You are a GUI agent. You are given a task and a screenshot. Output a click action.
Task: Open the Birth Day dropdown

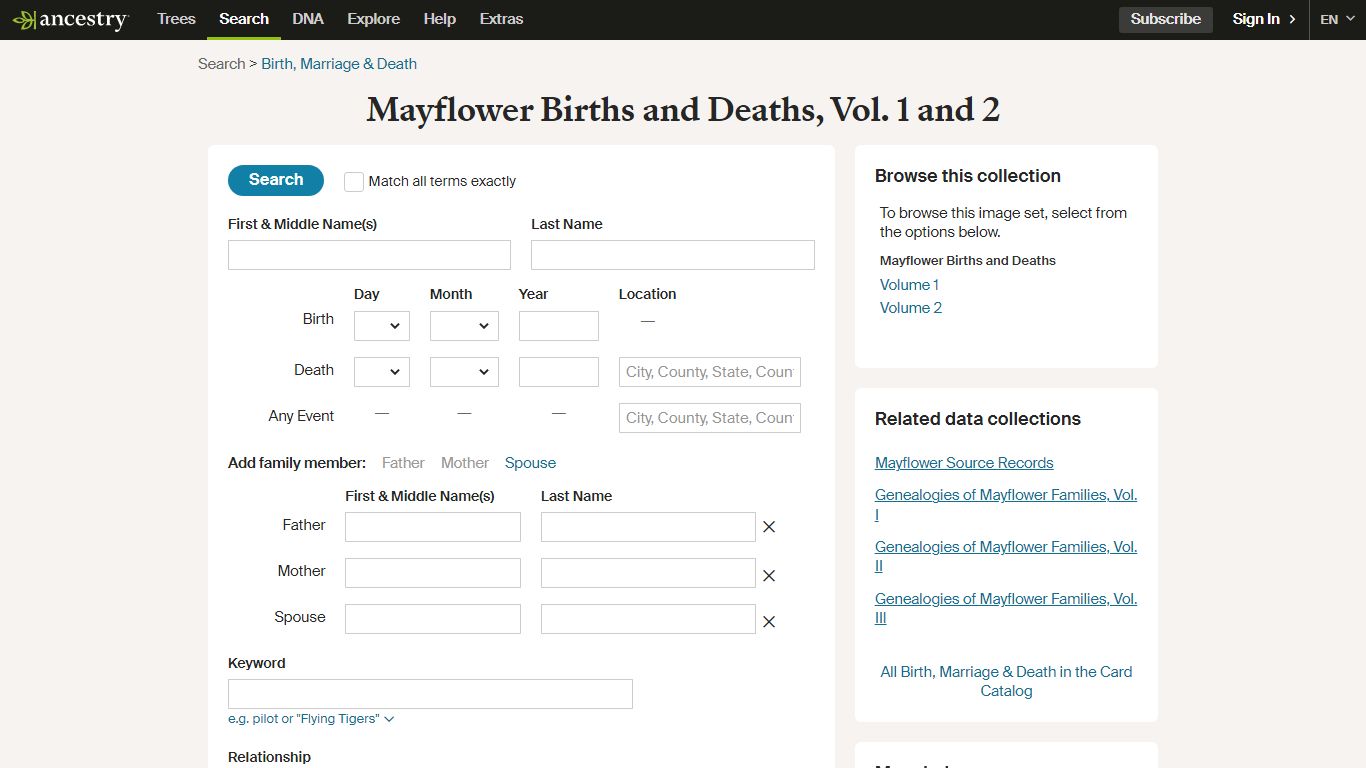point(382,326)
